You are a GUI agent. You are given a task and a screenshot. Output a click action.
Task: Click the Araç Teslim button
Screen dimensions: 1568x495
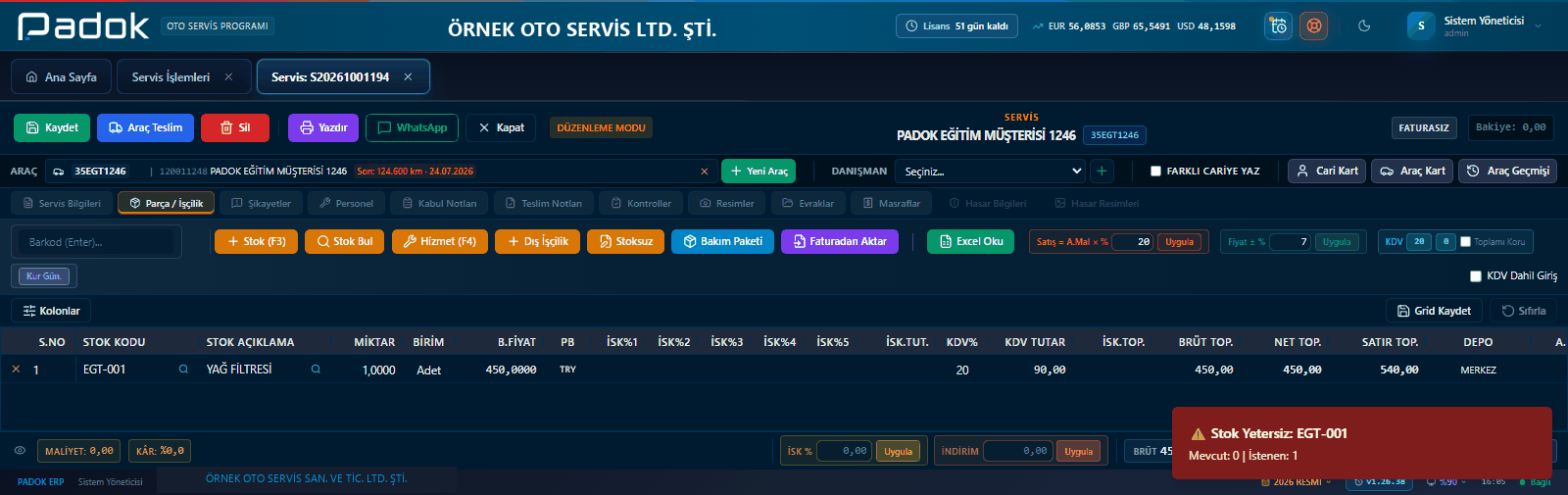[145, 127]
